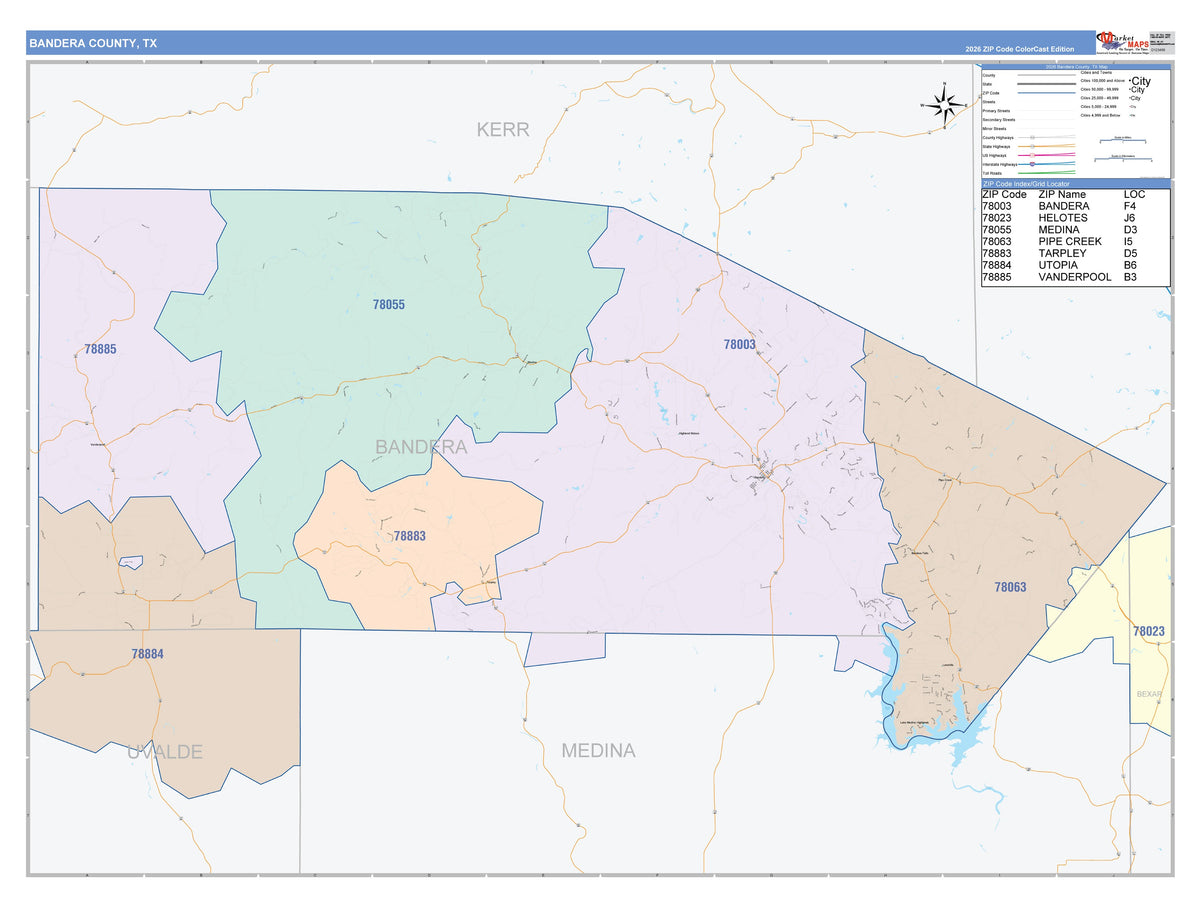Click the KERR county label
Image resolution: width=1200 pixels, height=908 pixels.
[x=502, y=129]
